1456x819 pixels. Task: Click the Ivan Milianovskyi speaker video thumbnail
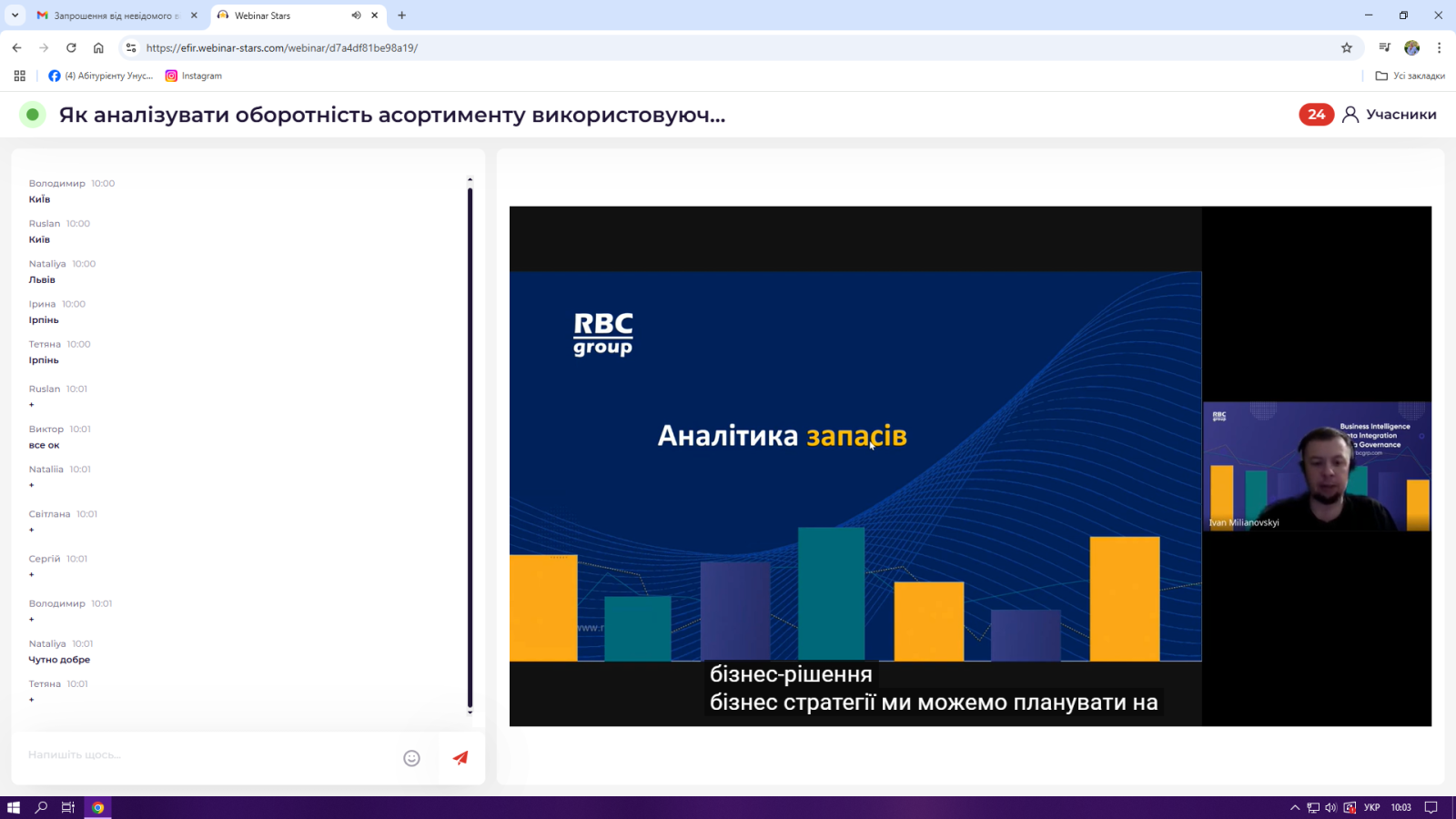coord(1317,466)
